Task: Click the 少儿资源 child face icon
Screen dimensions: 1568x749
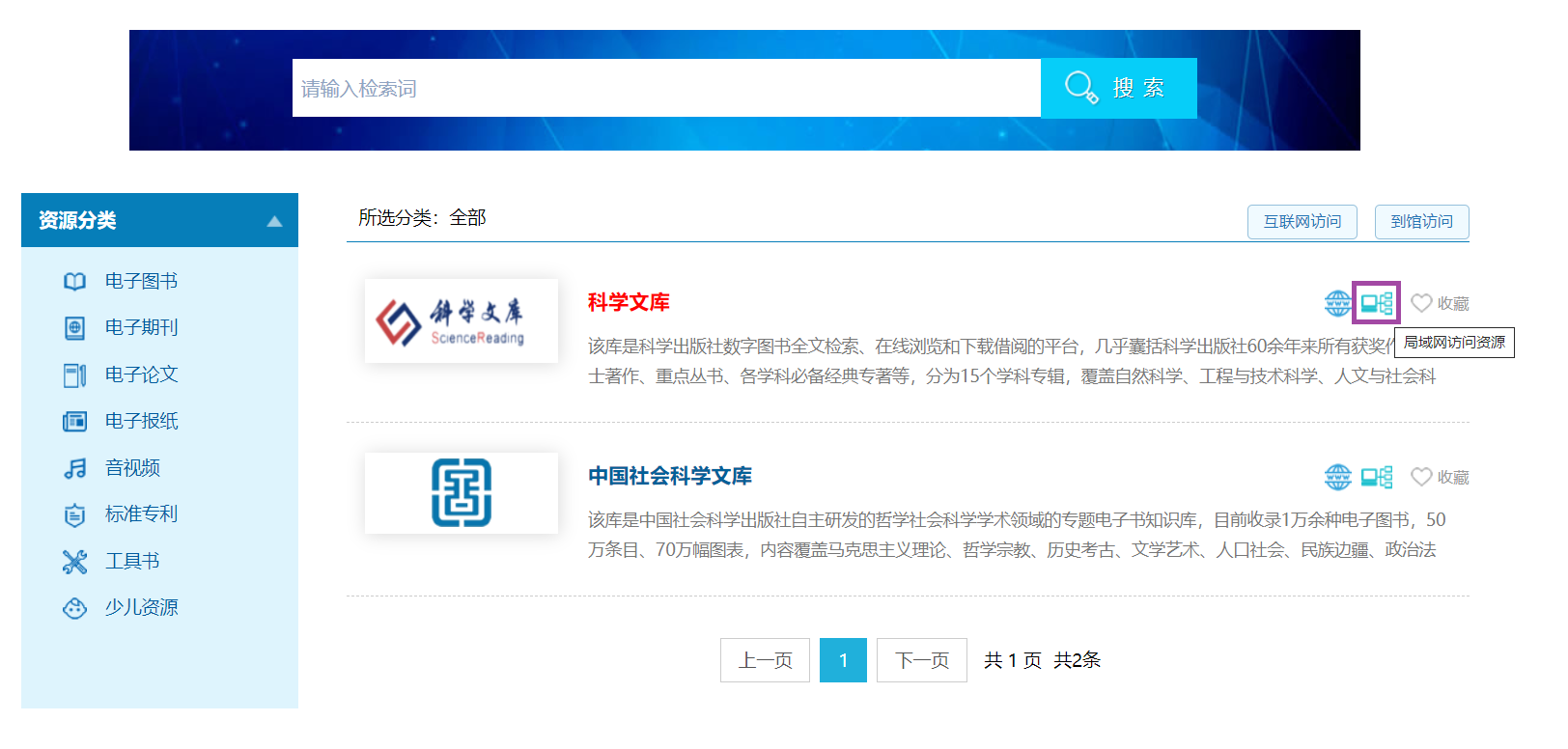Action: (74, 608)
